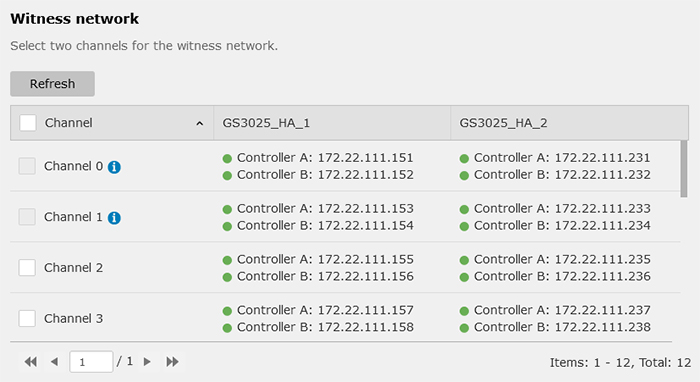Click the page number input field

(91, 361)
